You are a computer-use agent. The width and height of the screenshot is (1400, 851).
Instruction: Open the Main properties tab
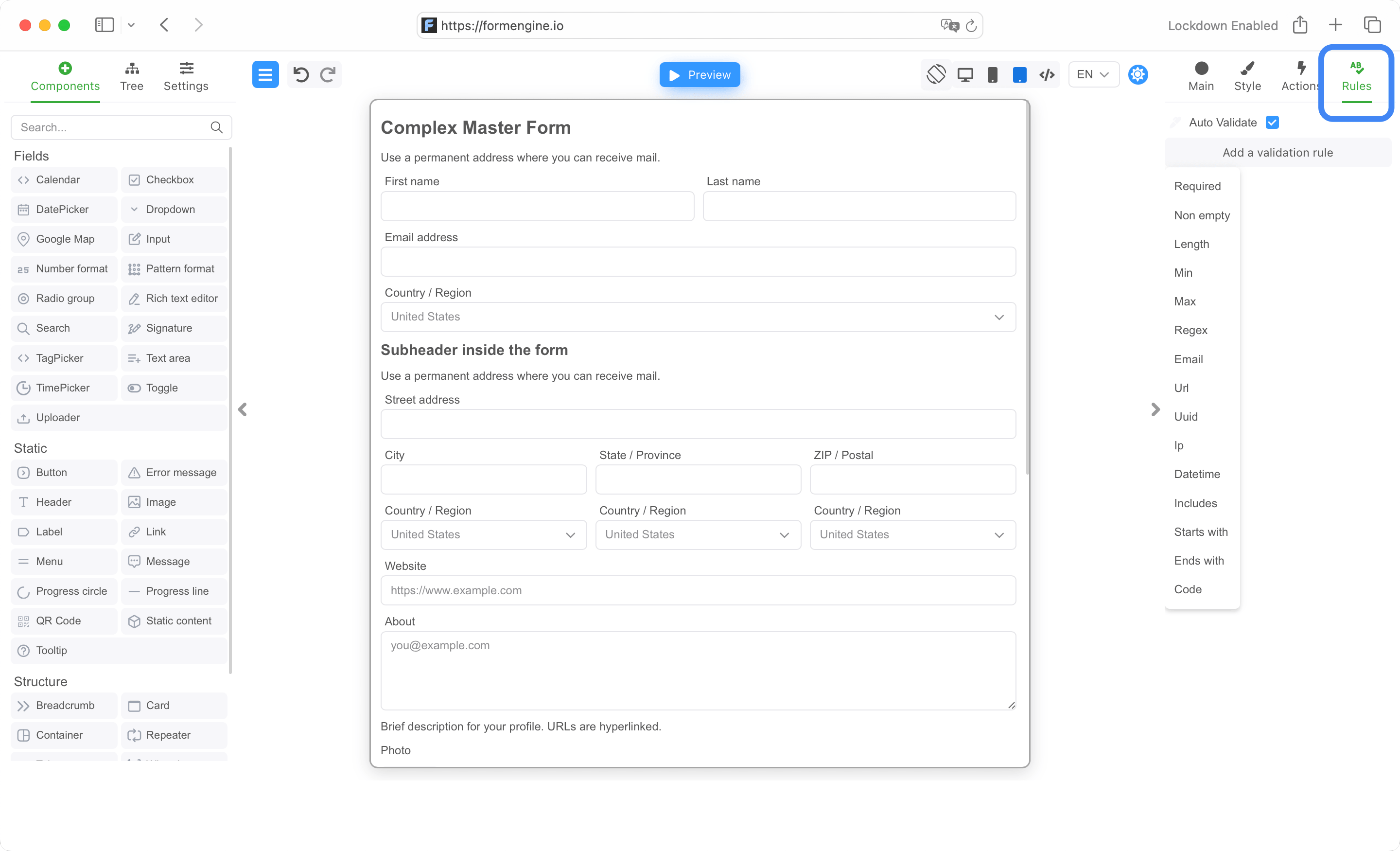pos(1201,77)
